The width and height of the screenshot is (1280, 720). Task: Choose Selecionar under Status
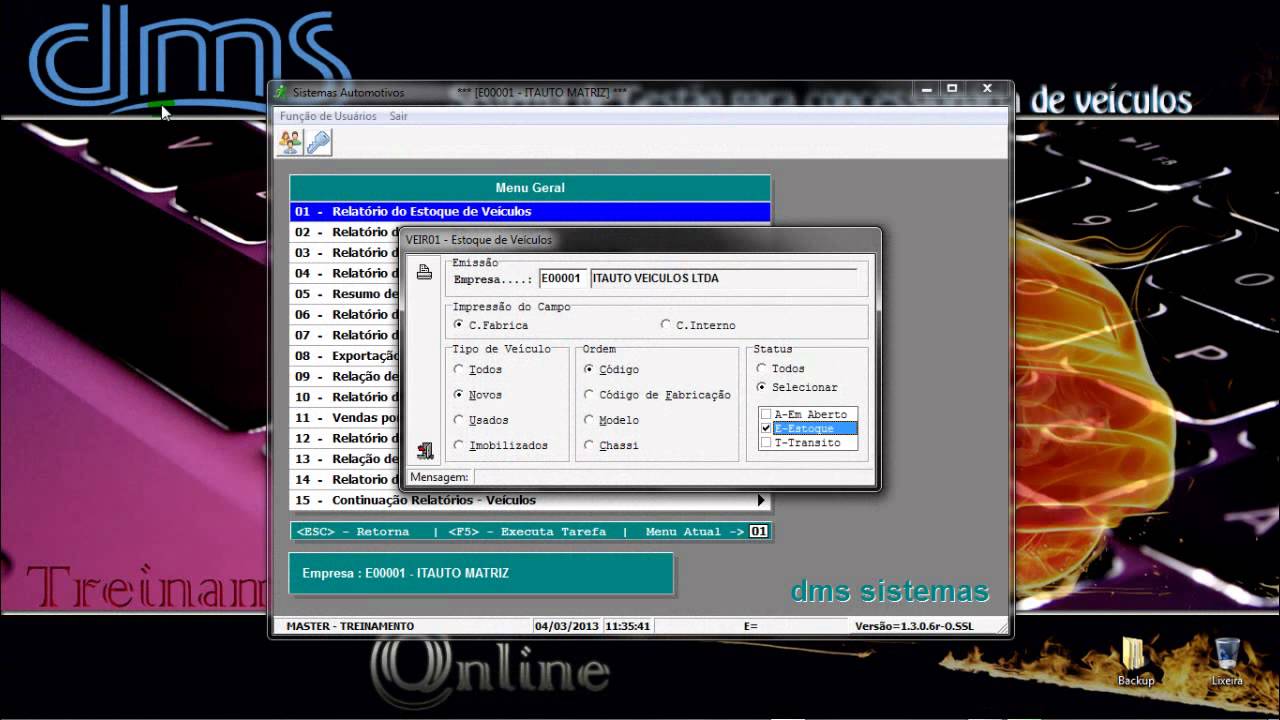(797, 387)
